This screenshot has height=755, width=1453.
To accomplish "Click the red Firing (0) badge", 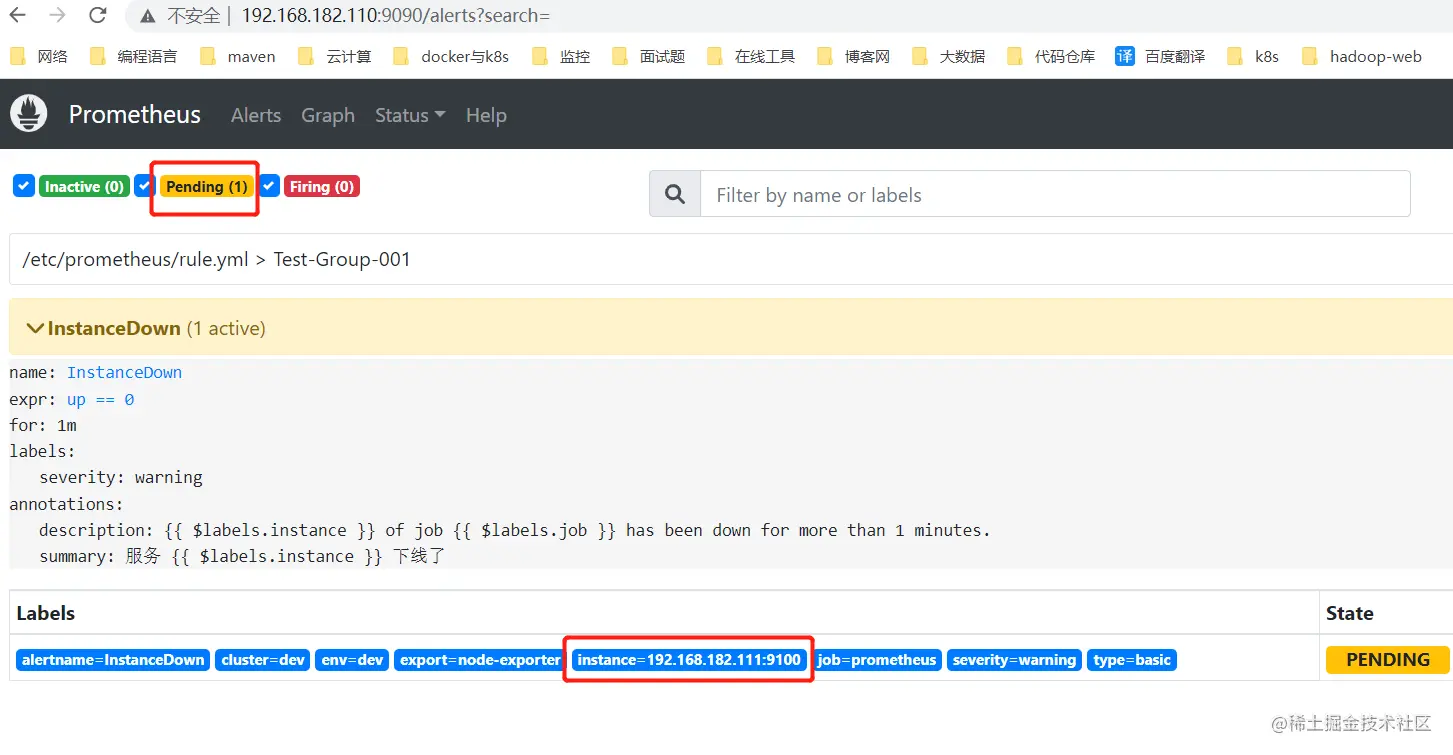I will point(321,187).
